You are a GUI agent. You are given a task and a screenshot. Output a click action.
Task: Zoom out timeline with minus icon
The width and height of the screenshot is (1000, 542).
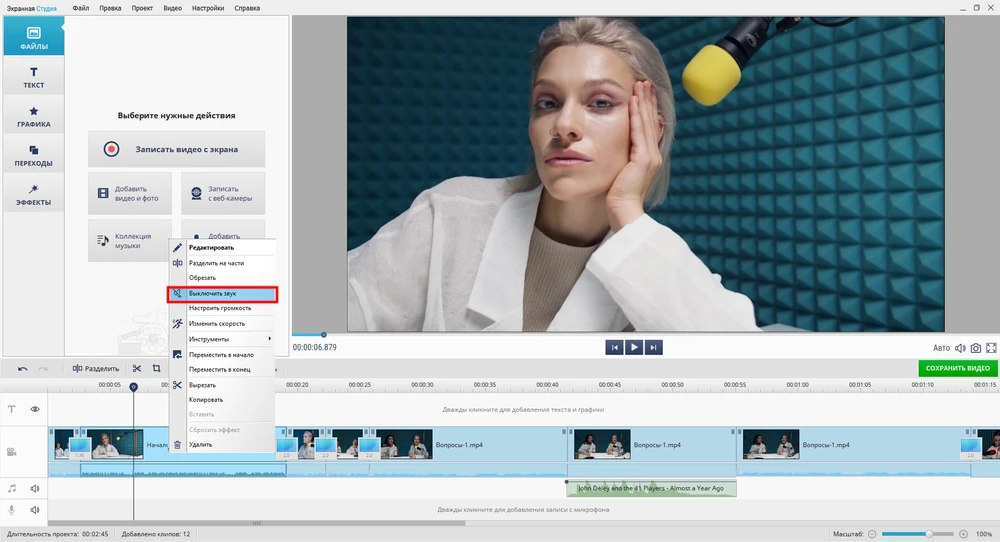tap(873, 534)
